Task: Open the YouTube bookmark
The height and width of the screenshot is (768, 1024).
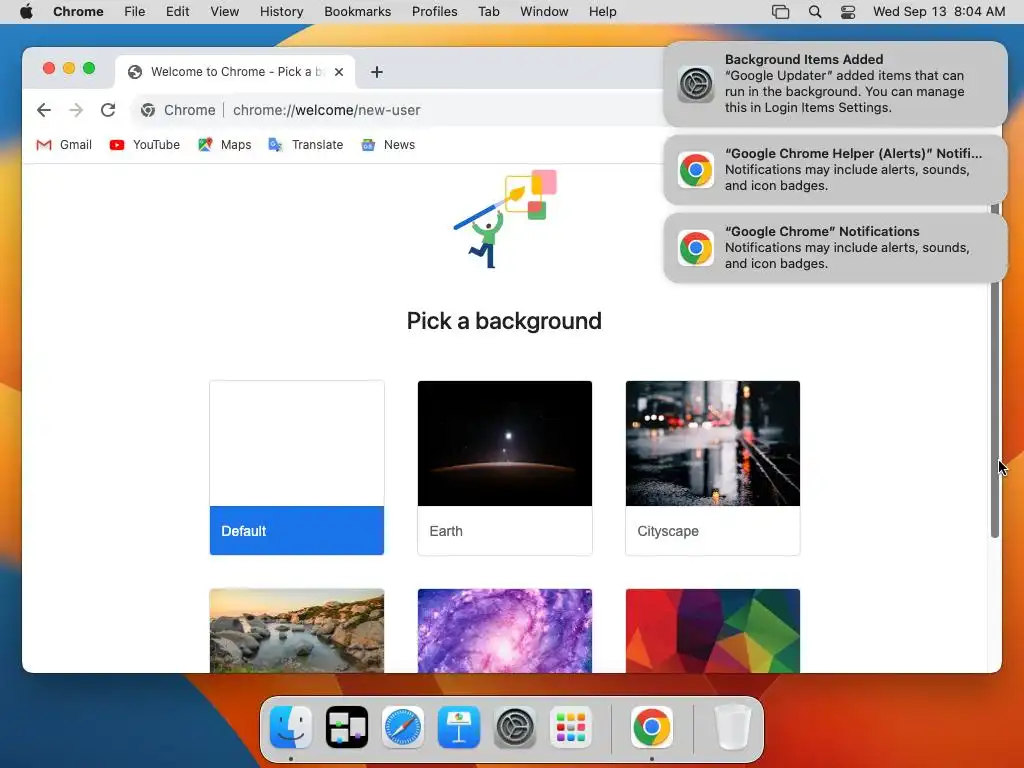Action: click(x=144, y=144)
